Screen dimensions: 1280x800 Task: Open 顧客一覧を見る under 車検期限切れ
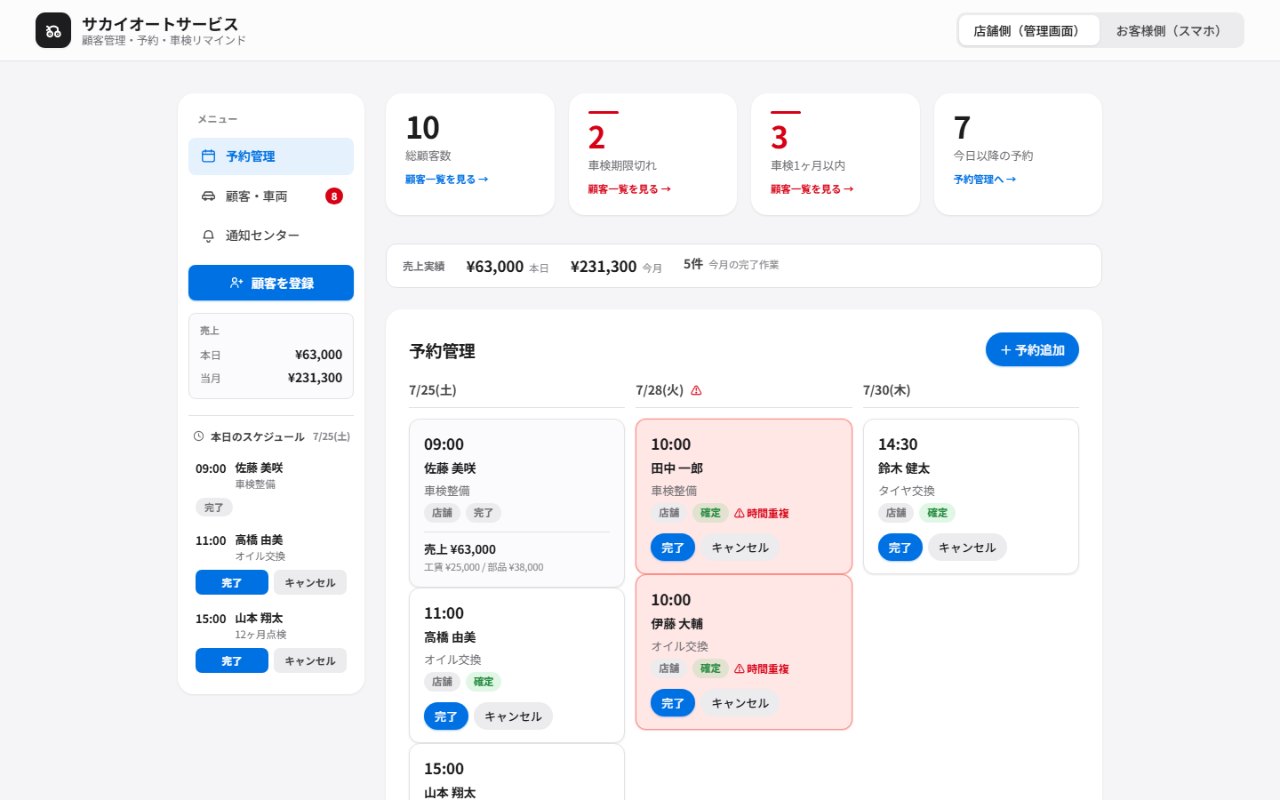tap(630, 189)
